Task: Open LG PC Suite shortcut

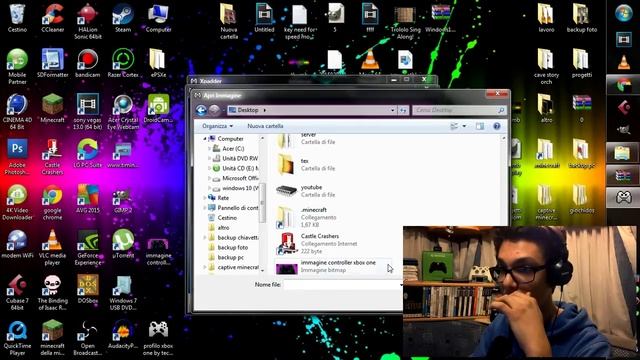Action: [x=88, y=154]
